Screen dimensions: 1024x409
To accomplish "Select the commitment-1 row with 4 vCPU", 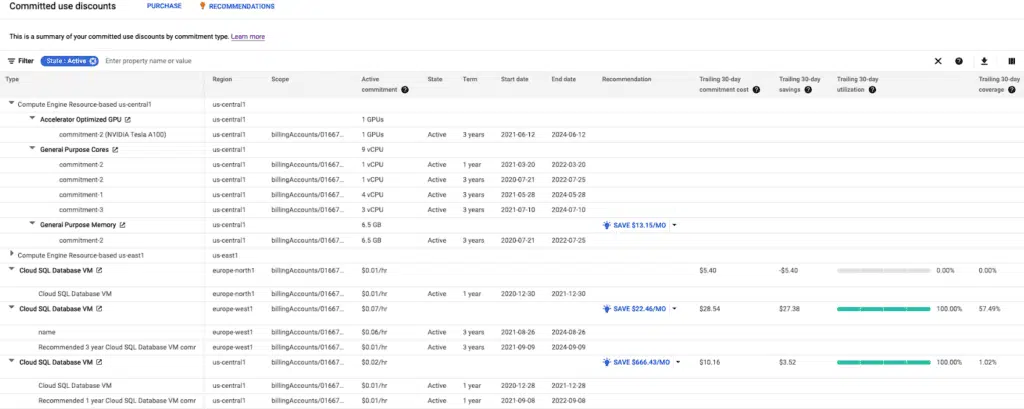I will click(x=512, y=195).
